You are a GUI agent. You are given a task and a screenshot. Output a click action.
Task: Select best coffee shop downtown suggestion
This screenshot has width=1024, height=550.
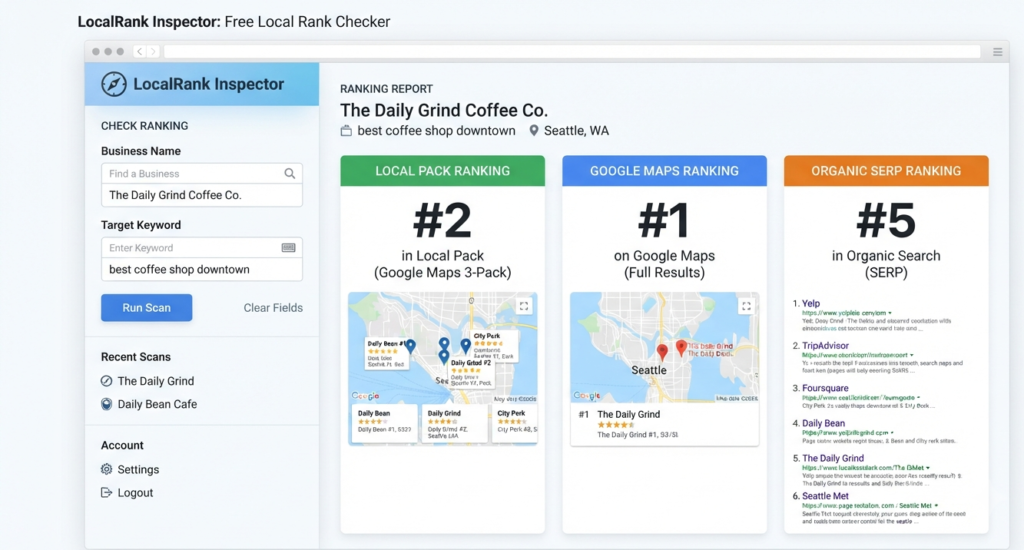tap(202, 270)
